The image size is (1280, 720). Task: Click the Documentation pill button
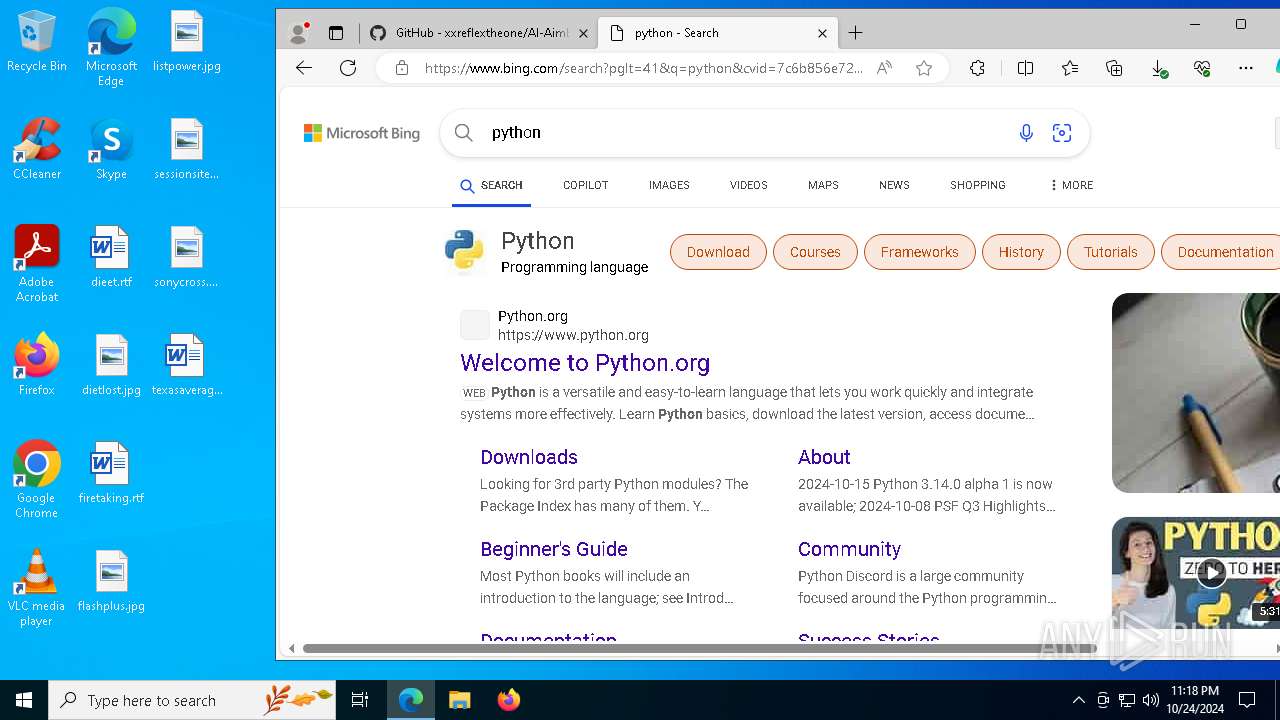coord(1221,252)
